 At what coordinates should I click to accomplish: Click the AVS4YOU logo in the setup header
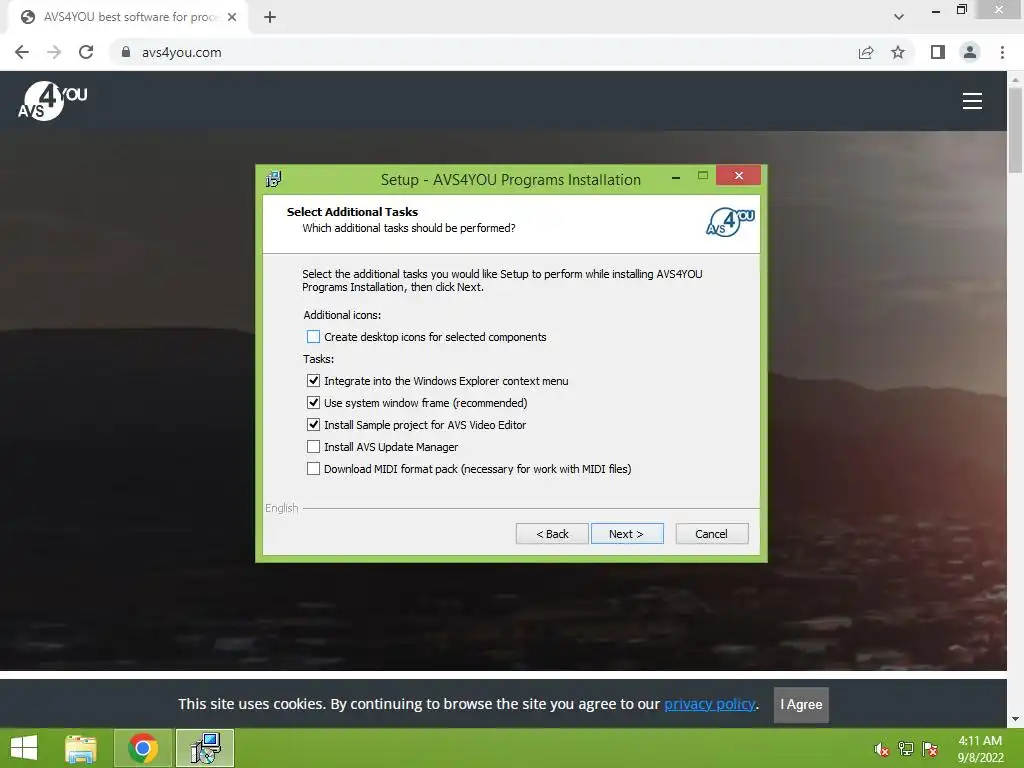click(730, 222)
